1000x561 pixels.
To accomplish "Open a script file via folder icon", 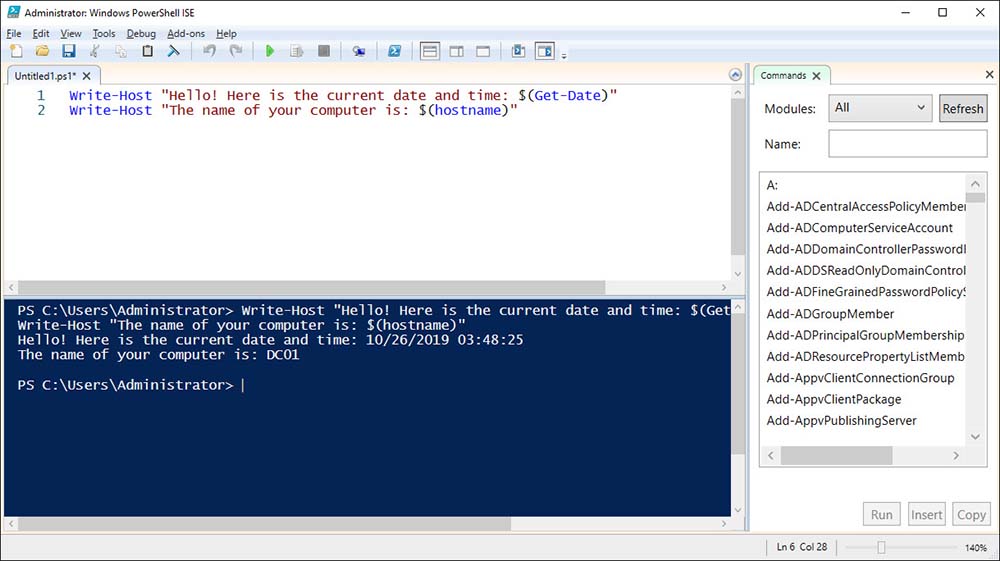I will (x=42, y=51).
